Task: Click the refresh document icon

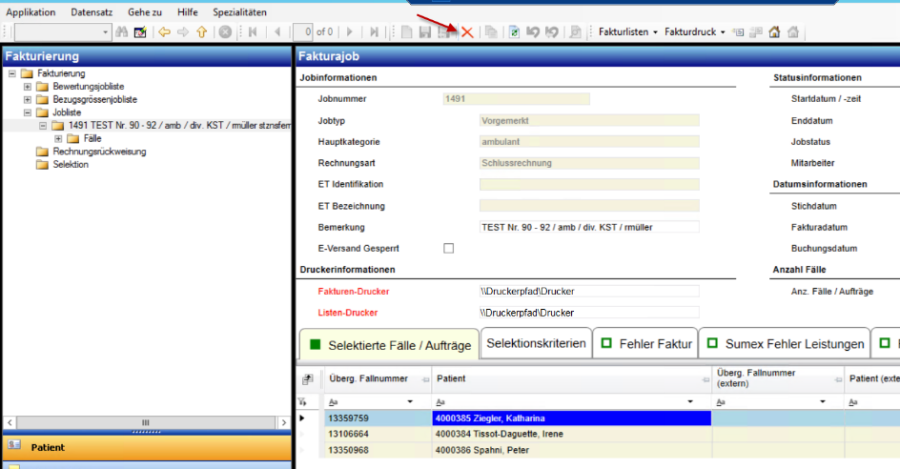Action: (514, 33)
